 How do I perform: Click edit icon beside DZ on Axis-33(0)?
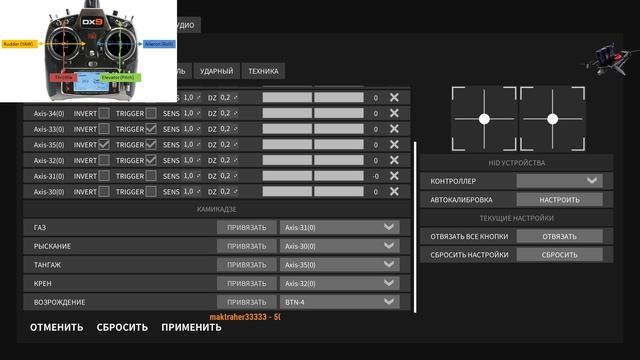(x=236, y=129)
